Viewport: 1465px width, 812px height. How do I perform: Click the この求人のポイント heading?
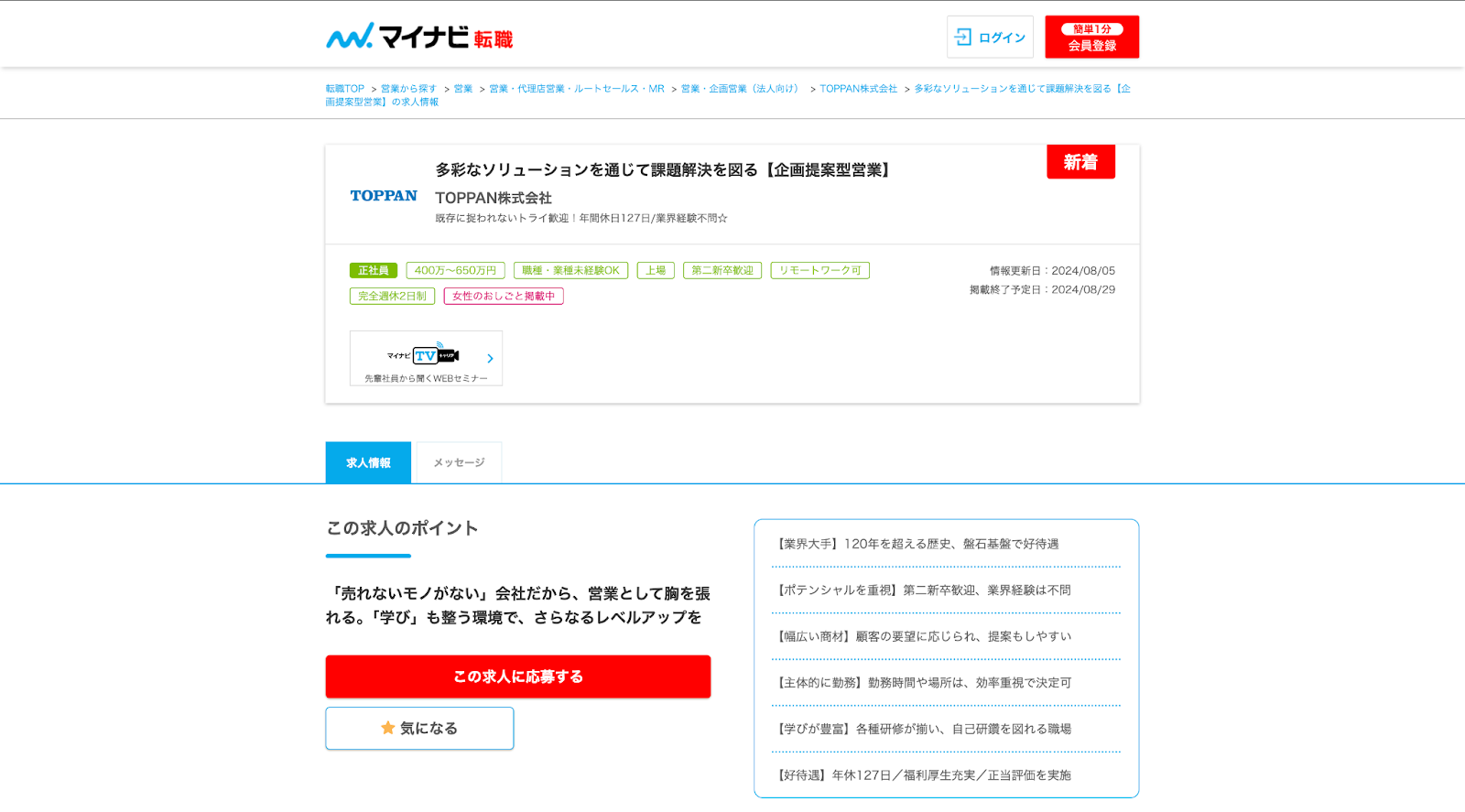[x=402, y=528]
